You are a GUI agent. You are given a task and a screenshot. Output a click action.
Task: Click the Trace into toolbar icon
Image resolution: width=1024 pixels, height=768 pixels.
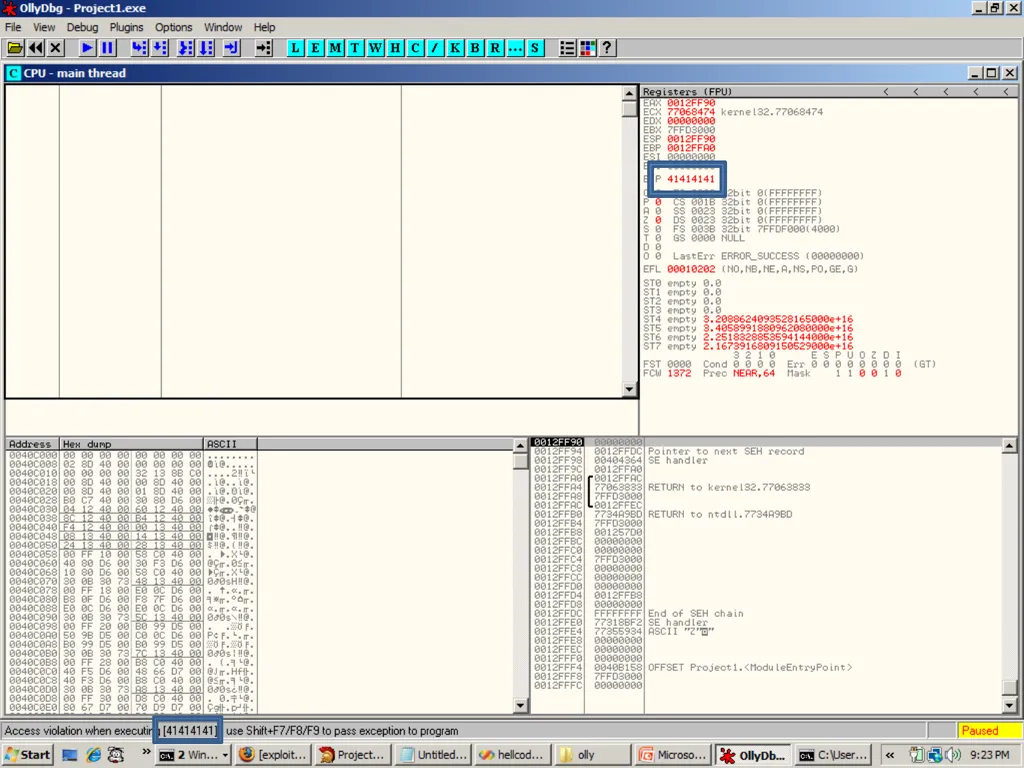tap(186, 48)
